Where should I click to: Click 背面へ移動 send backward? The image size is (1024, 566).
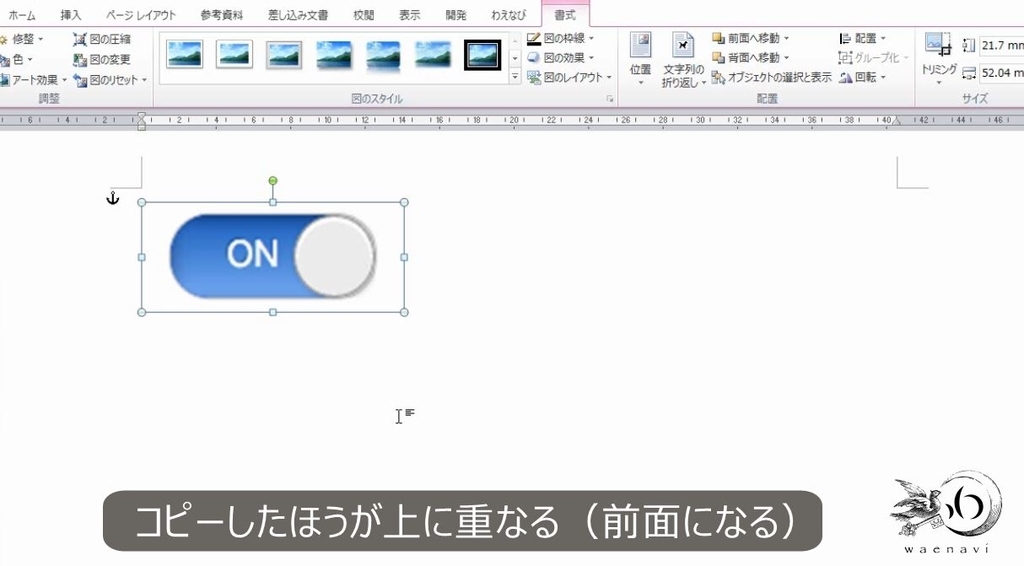pyautogui.click(x=746, y=57)
